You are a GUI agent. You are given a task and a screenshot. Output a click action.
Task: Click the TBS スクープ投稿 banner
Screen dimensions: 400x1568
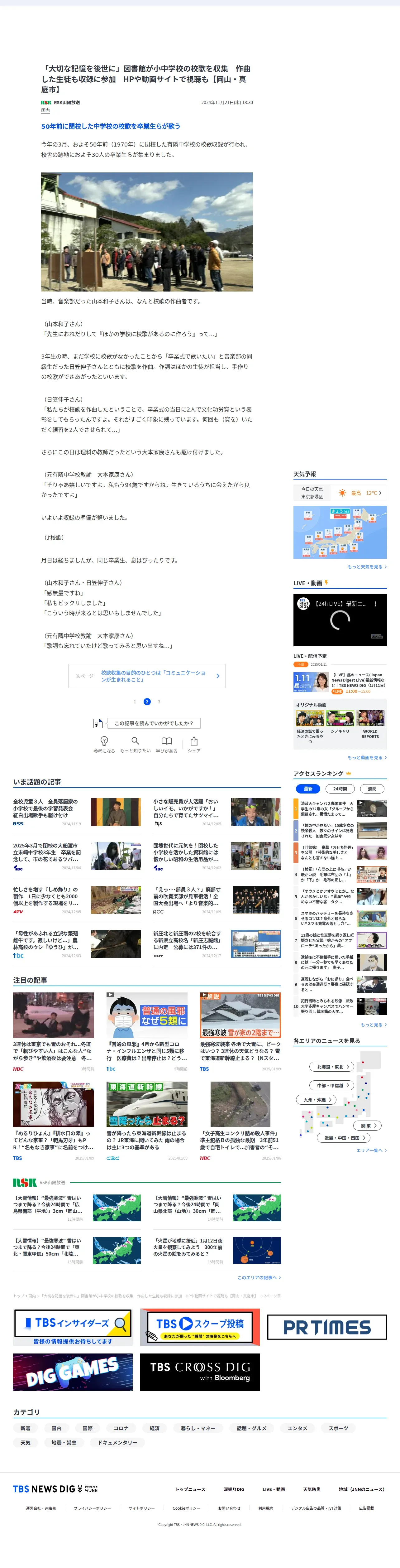click(x=200, y=1327)
